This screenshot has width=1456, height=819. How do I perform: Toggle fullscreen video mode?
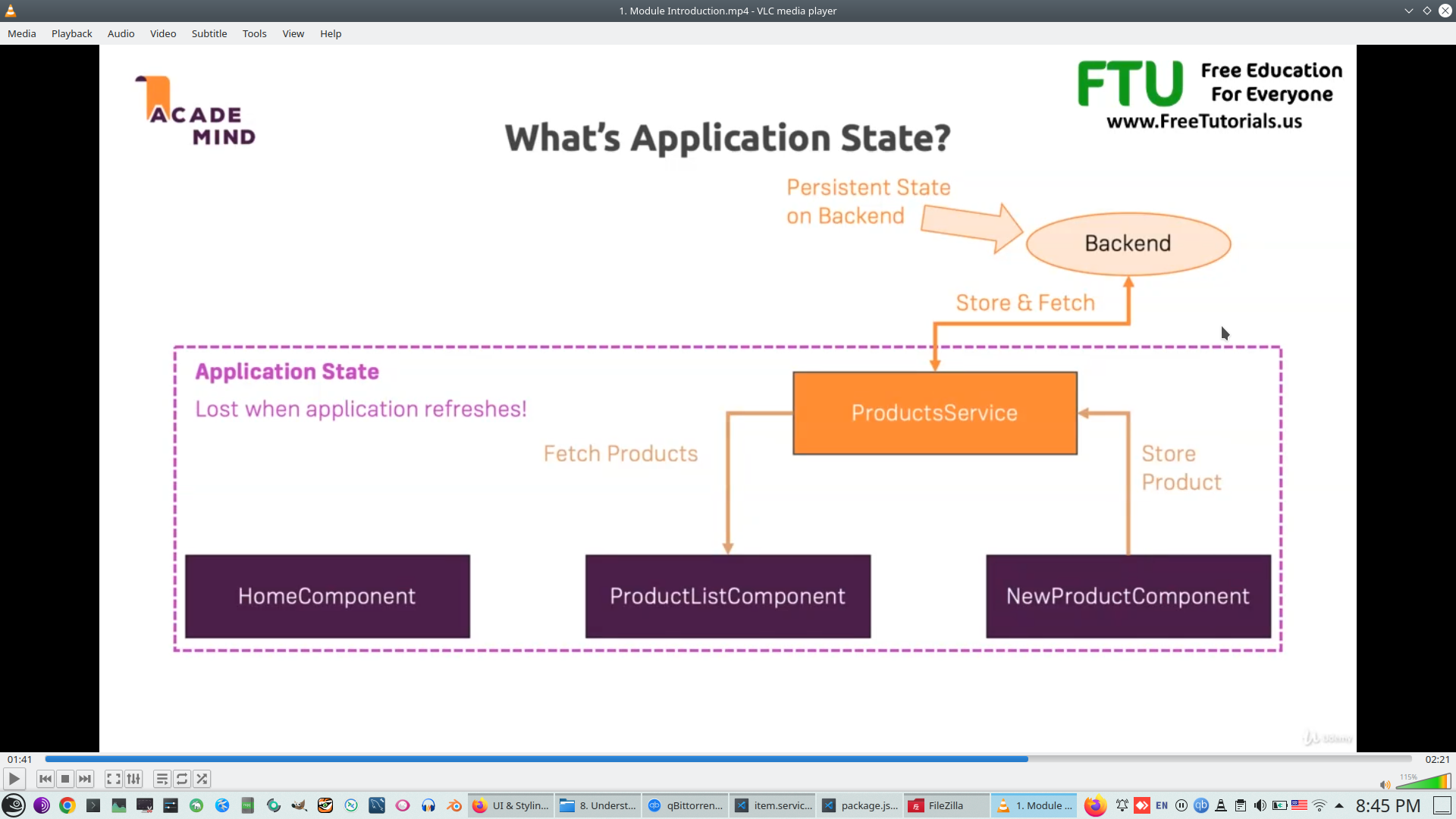(114, 779)
